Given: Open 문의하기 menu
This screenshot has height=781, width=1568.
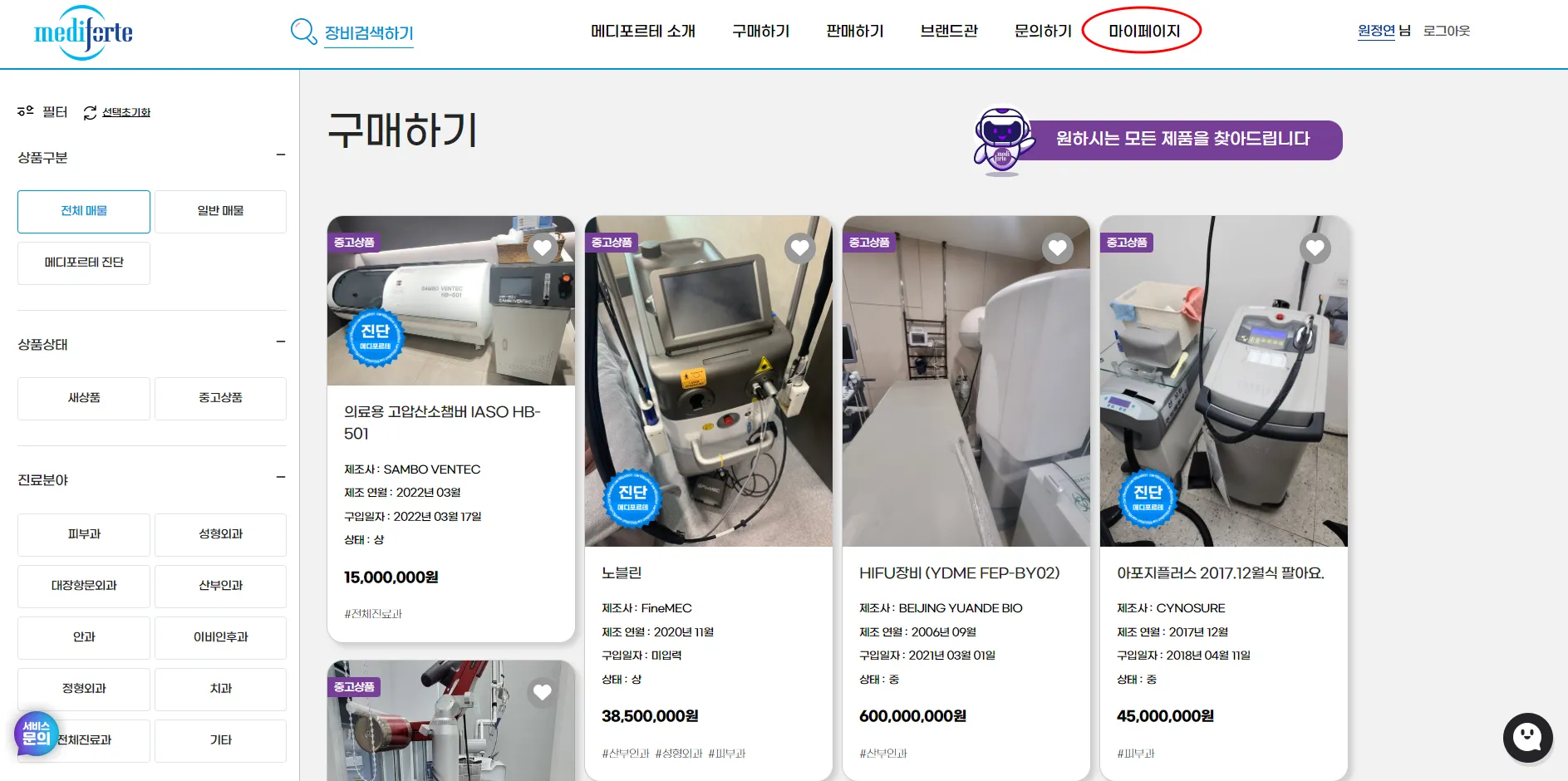Looking at the screenshot, I should coord(1043,32).
